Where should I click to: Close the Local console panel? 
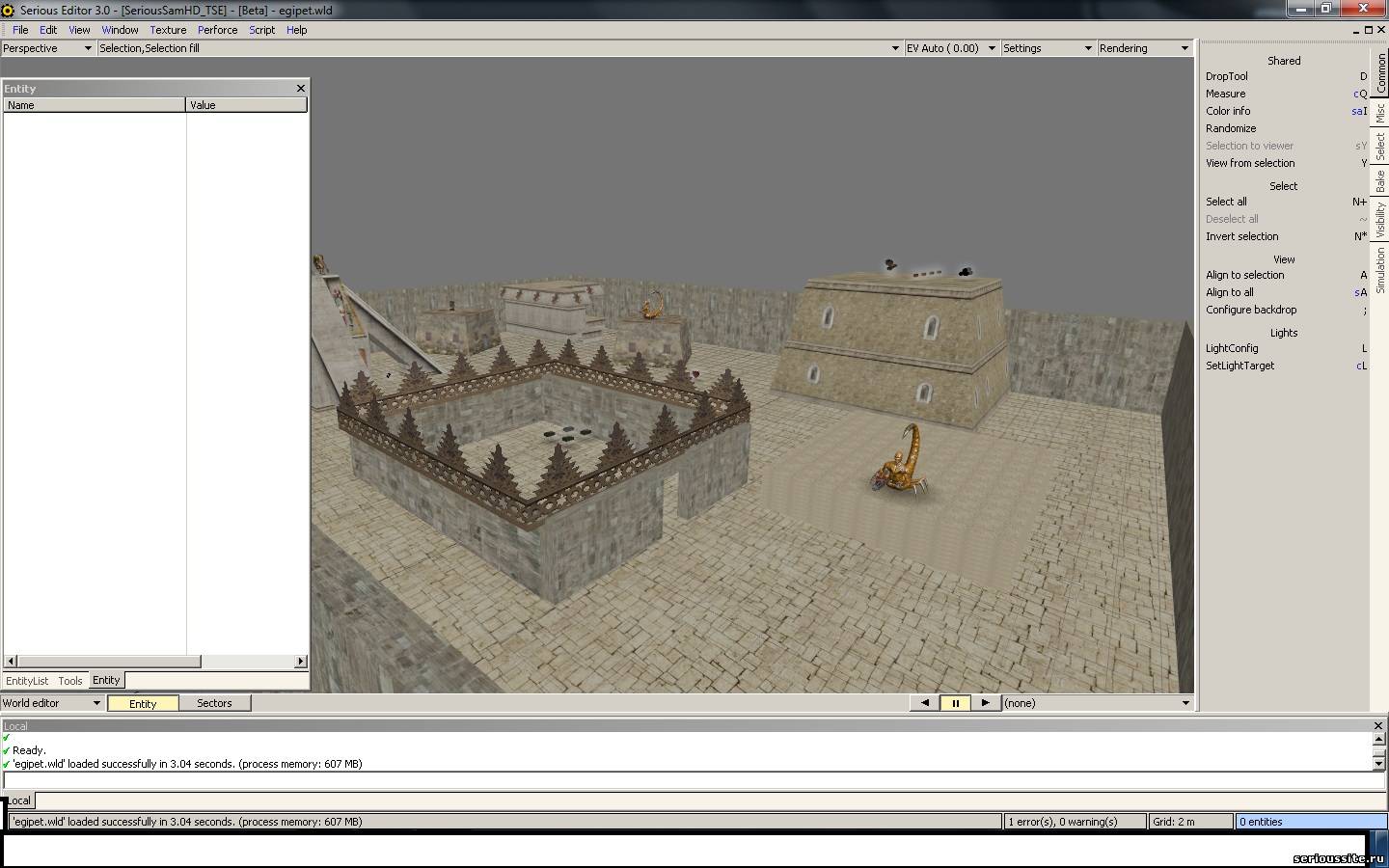coord(1377,725)
